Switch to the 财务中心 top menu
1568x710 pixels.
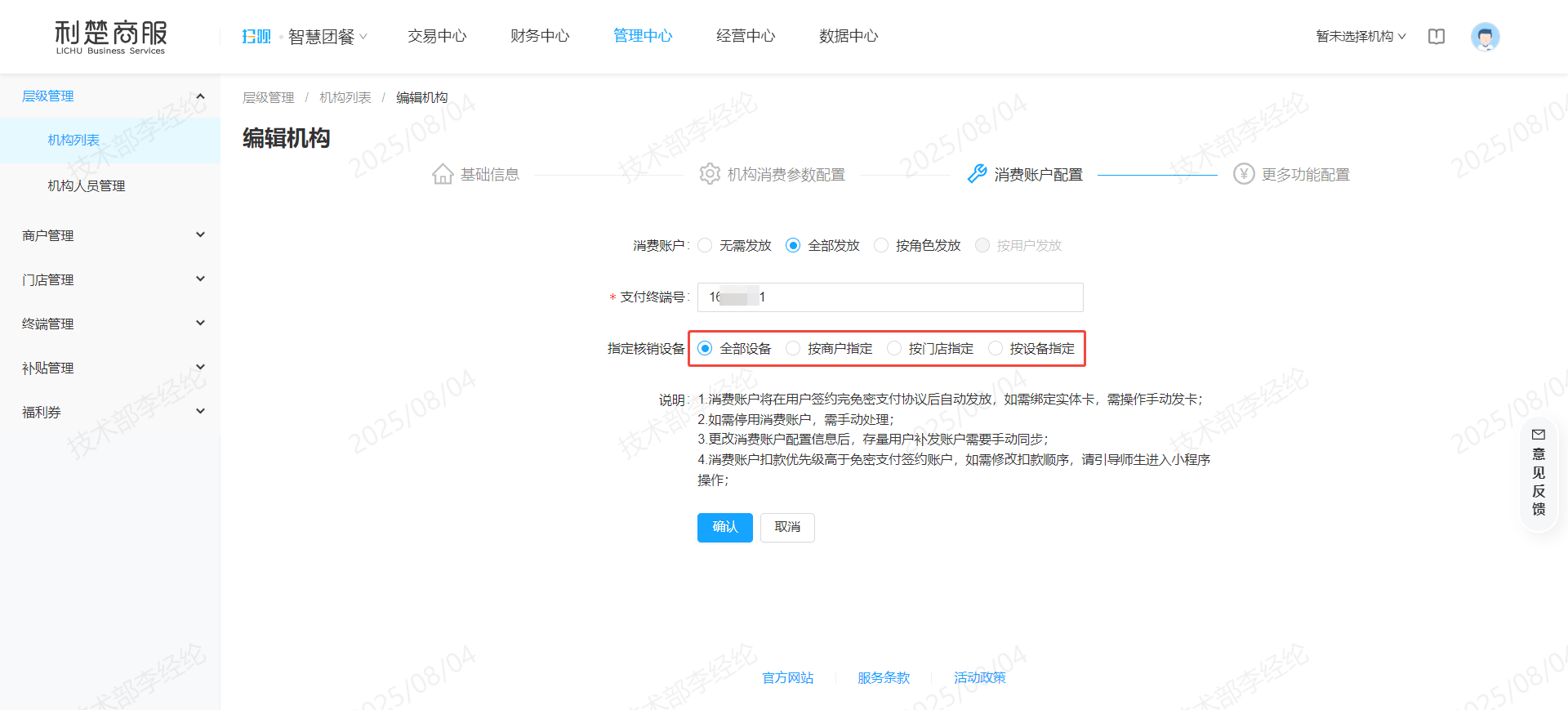(540, 36)
